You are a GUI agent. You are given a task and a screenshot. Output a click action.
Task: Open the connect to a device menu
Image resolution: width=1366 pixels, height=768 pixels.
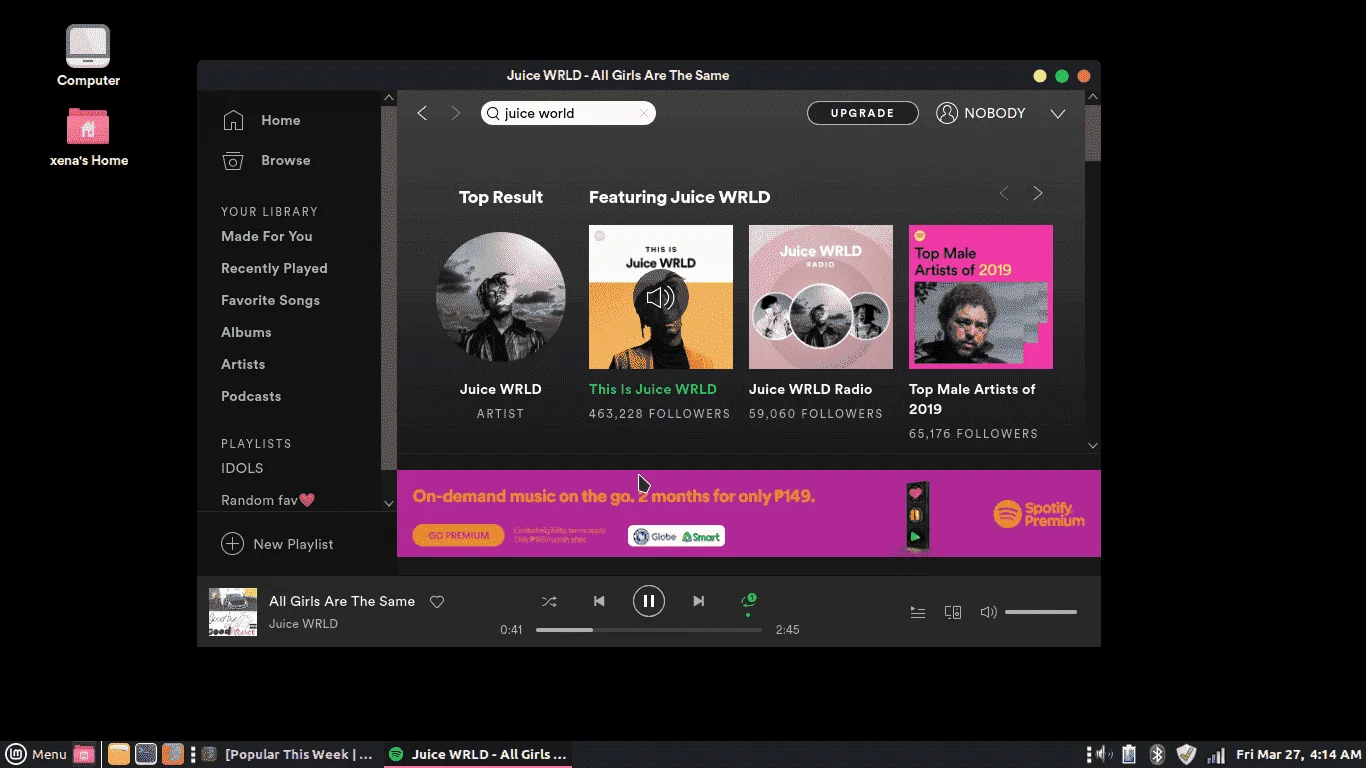953,612
